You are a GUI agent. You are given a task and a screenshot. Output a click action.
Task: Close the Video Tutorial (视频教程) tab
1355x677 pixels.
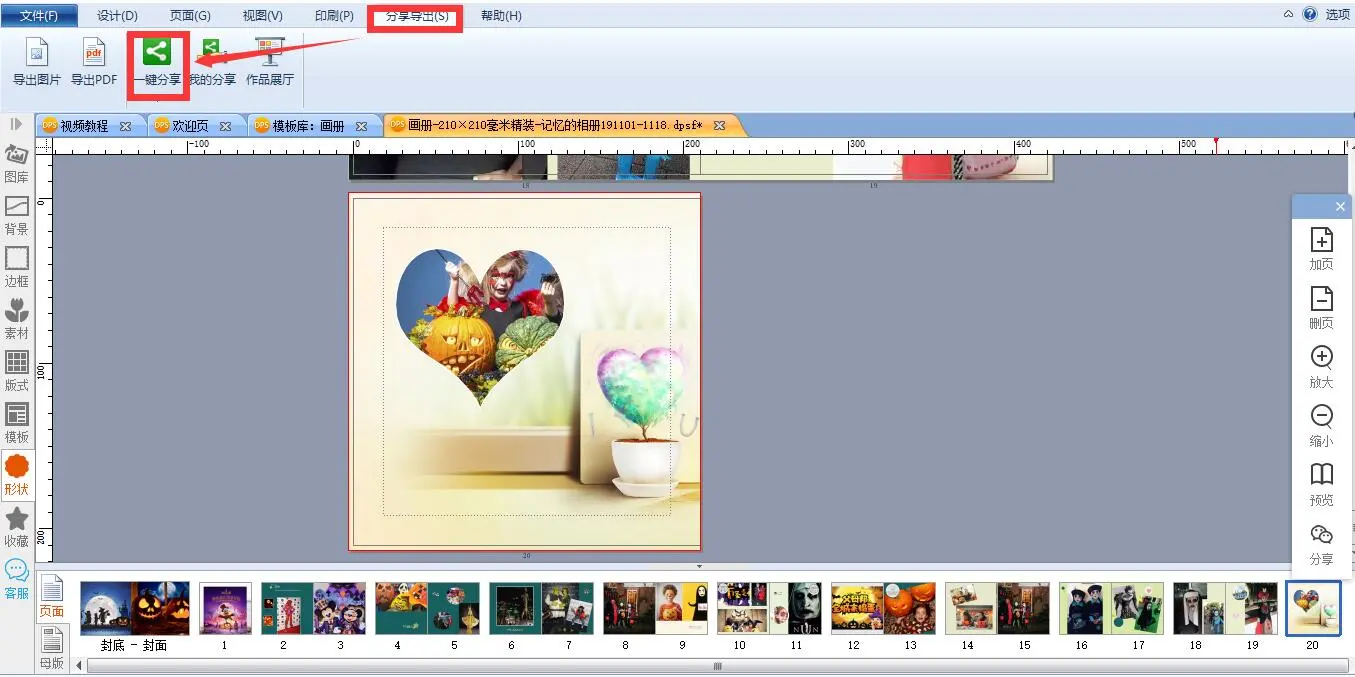point(126,126)
